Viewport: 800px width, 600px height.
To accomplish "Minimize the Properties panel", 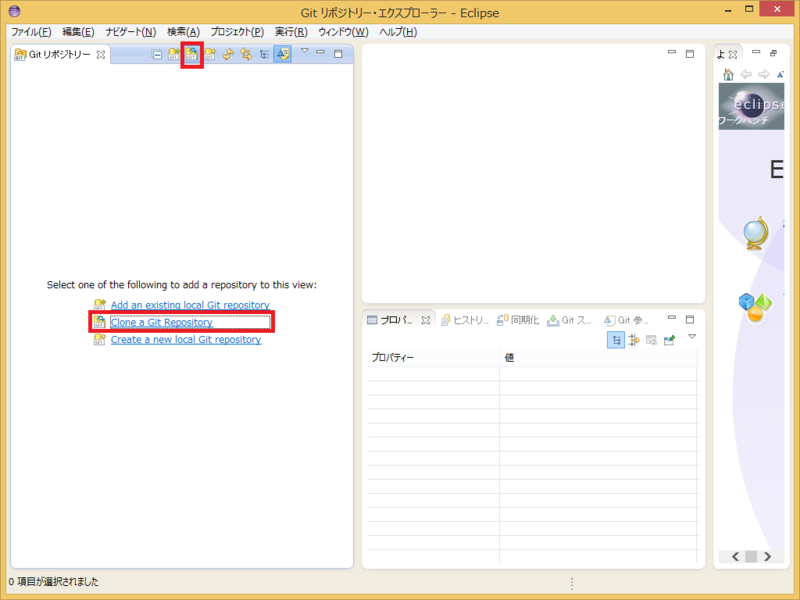I will coord(672,318).
